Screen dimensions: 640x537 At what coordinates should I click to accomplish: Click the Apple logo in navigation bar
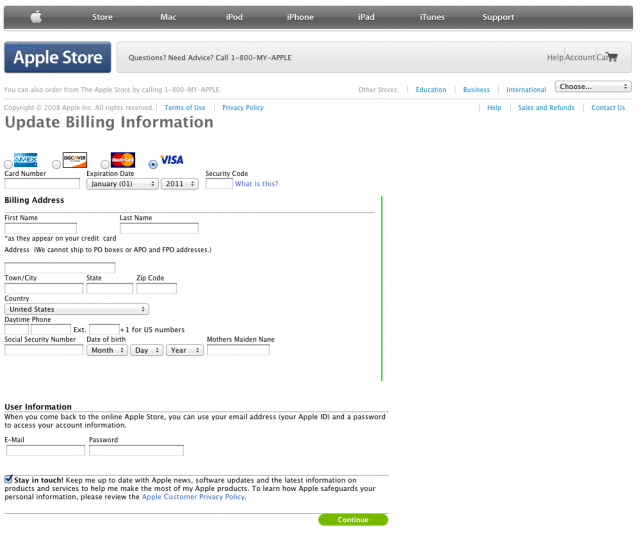click(36, 17)
